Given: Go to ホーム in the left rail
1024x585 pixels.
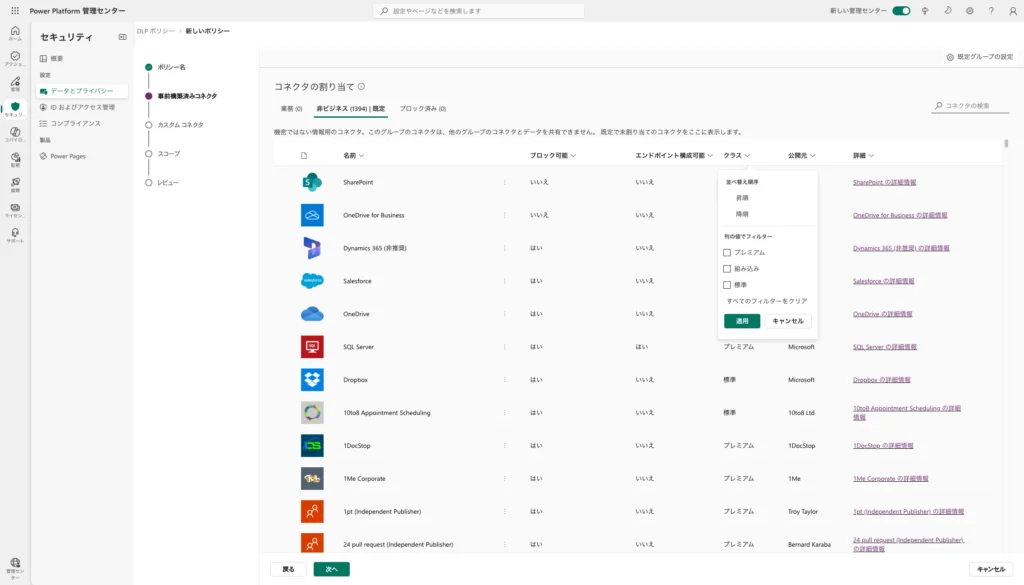Looking at the screenshot, I should [x=15, y=33].
